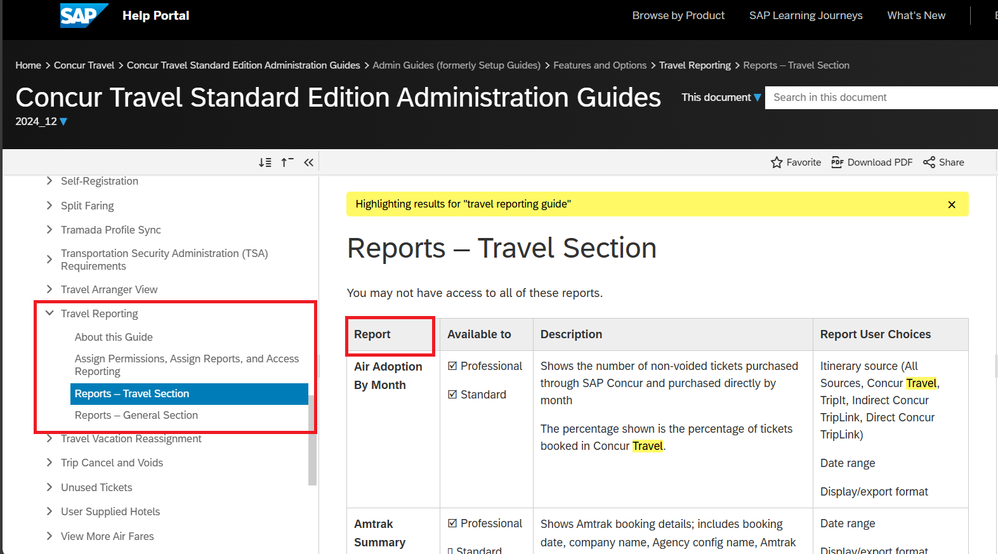The width and height of the screenshot is (998, 554).
Task: Open About this Guide page
Action: point(113,337)
